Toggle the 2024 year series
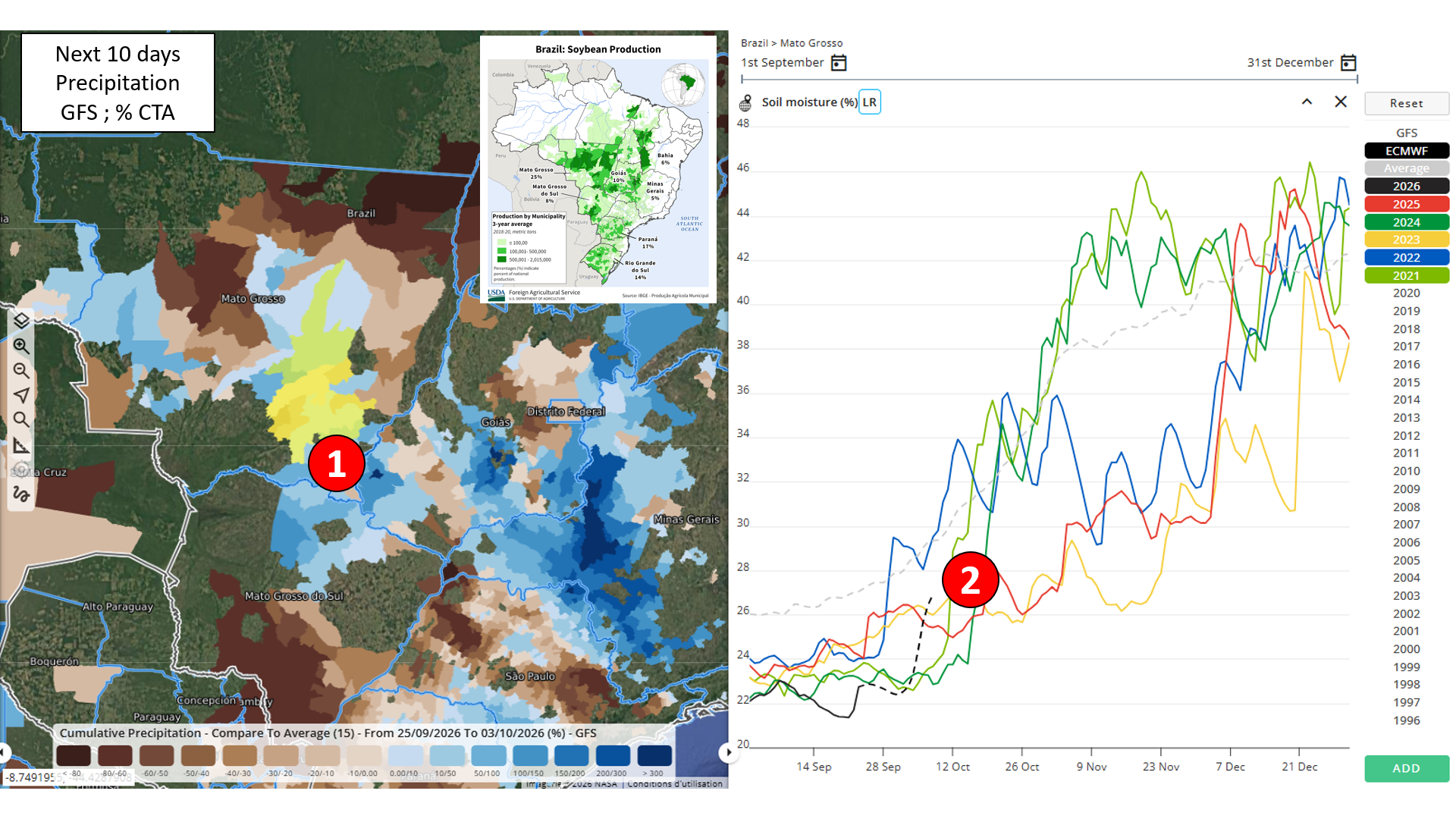The image size is (1456, 819). (x=1407, y=222)
